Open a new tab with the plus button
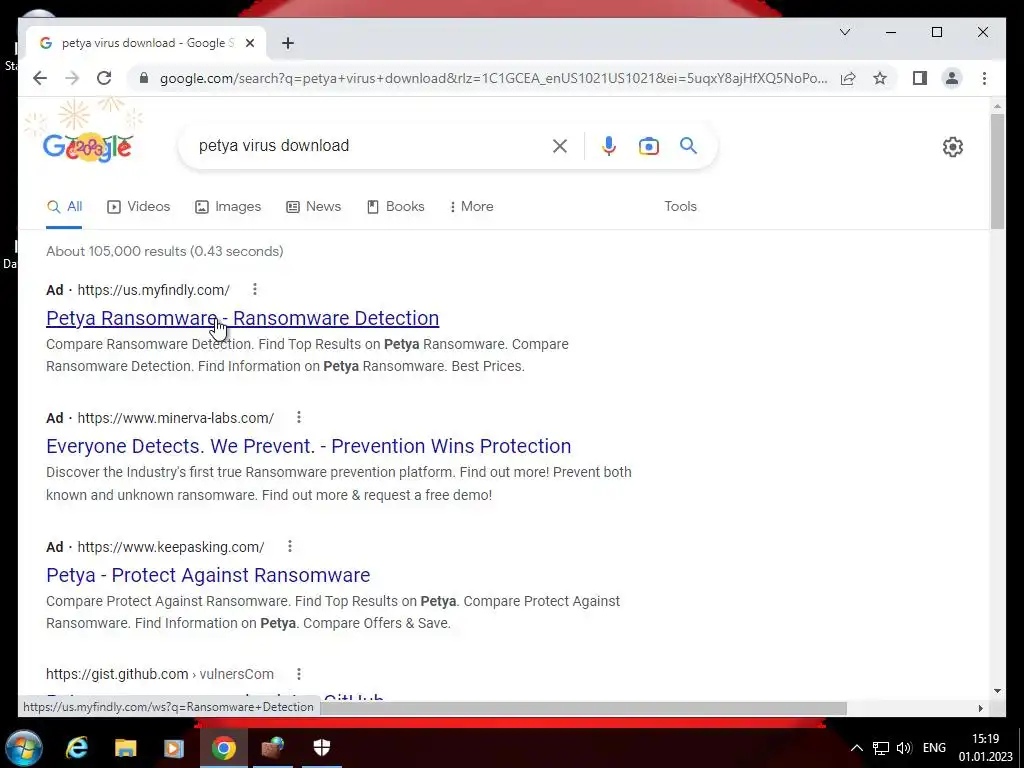1024x768 pixels. 288,43
